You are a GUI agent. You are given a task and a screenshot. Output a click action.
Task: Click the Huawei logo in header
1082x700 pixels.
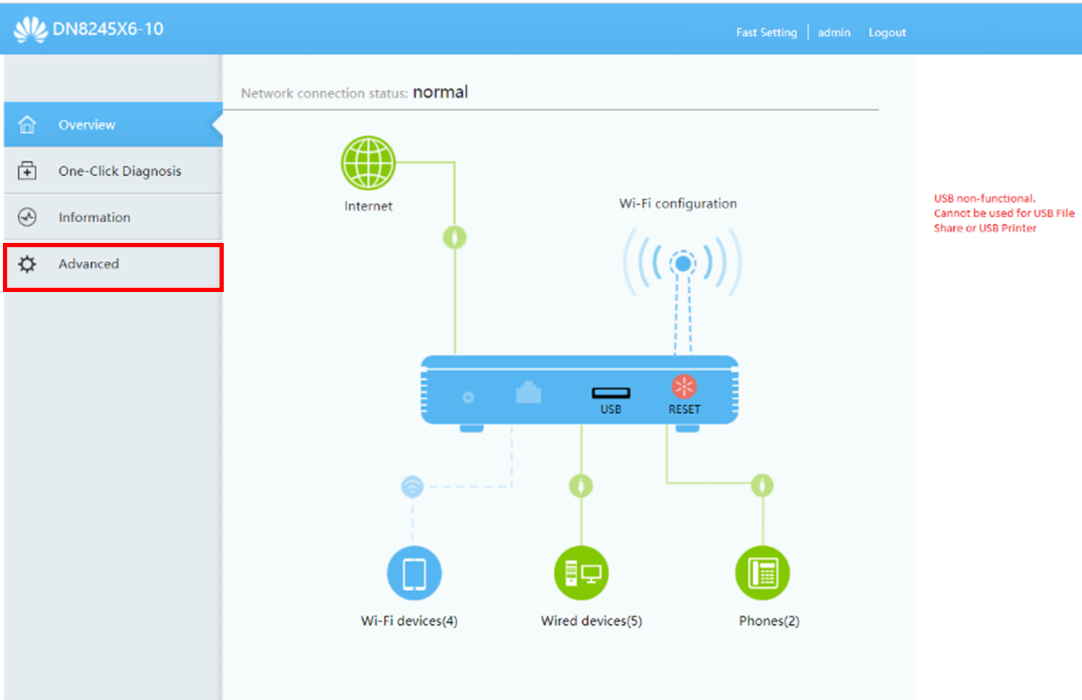coord(30,29)
